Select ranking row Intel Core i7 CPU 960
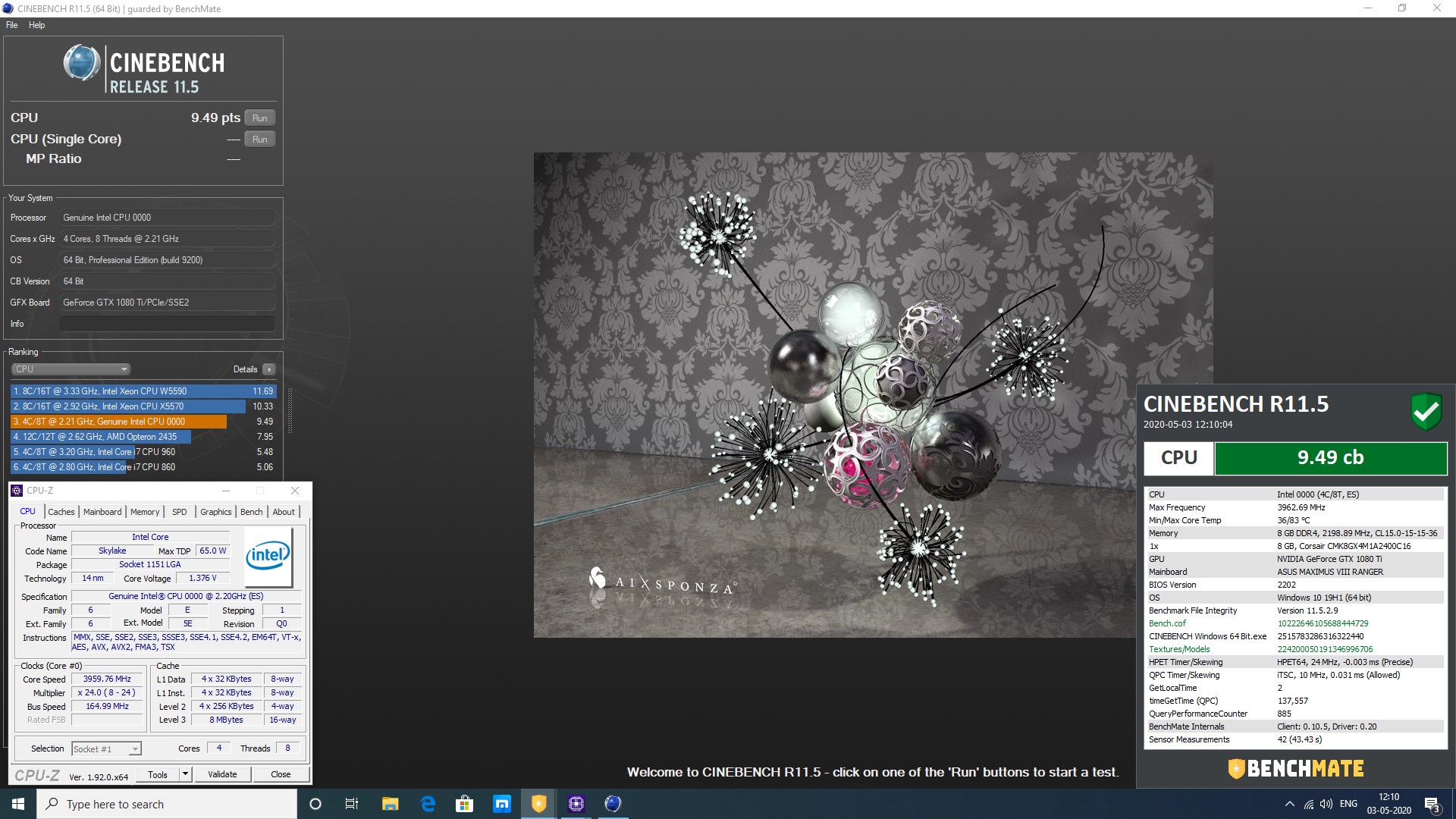The height and width of the screenshot is (819, 1456). tap(143, 452)
